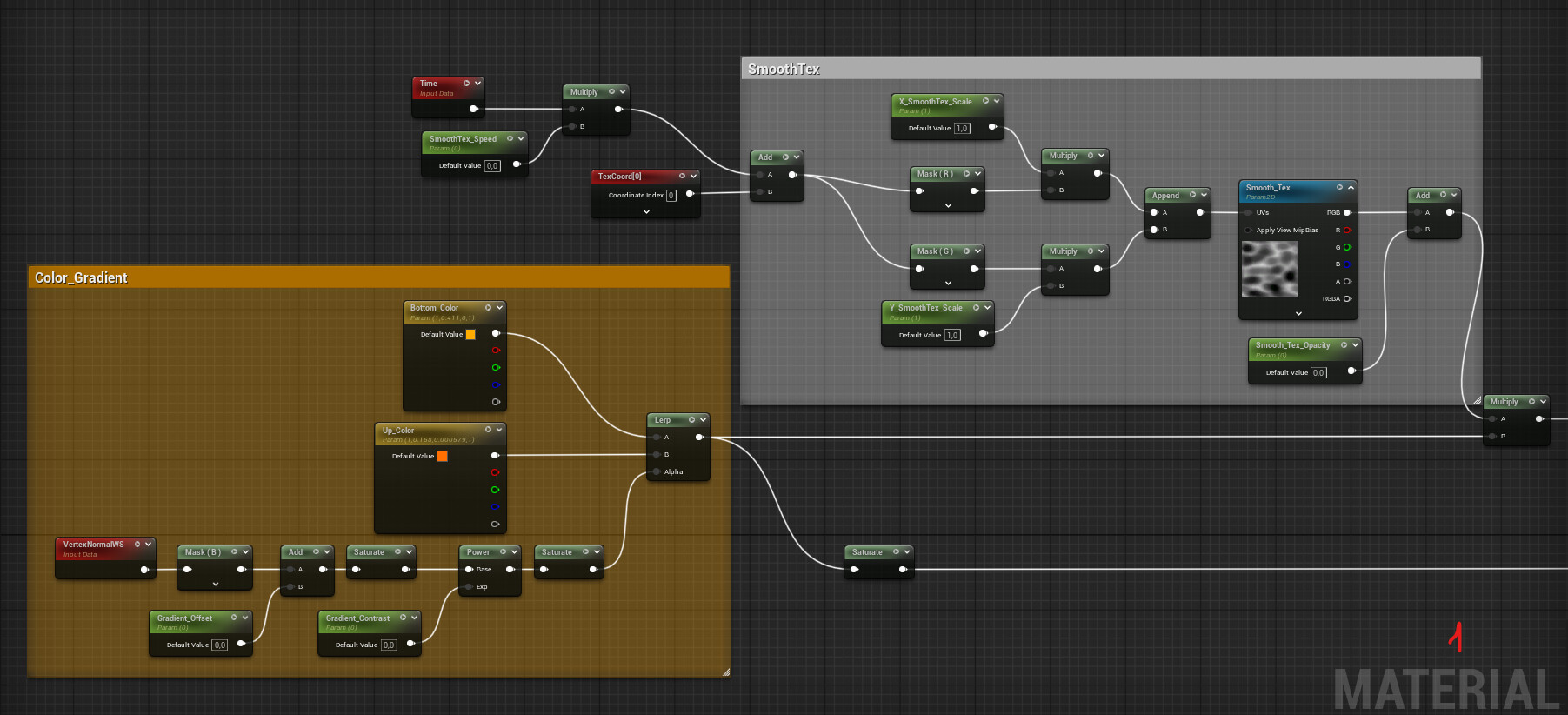Click the Smooth_Tex texture preview thumbnail
The height and width of the screenshot is (715, 1568).
[x=1270, y=270]
